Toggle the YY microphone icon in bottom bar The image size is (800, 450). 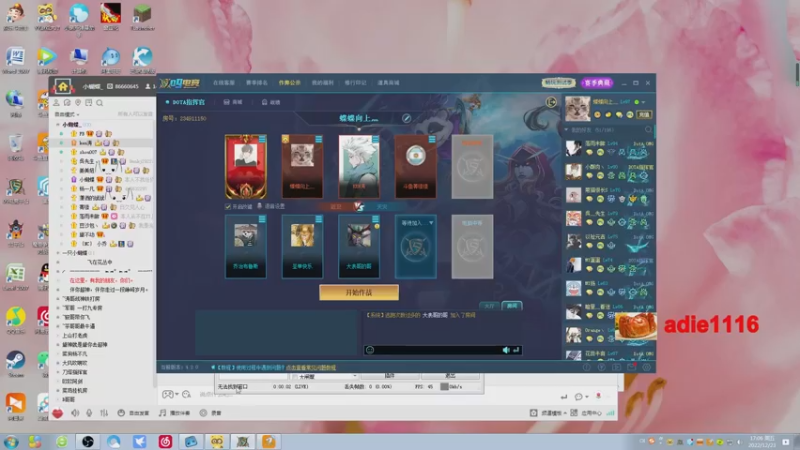pos(89,413)
